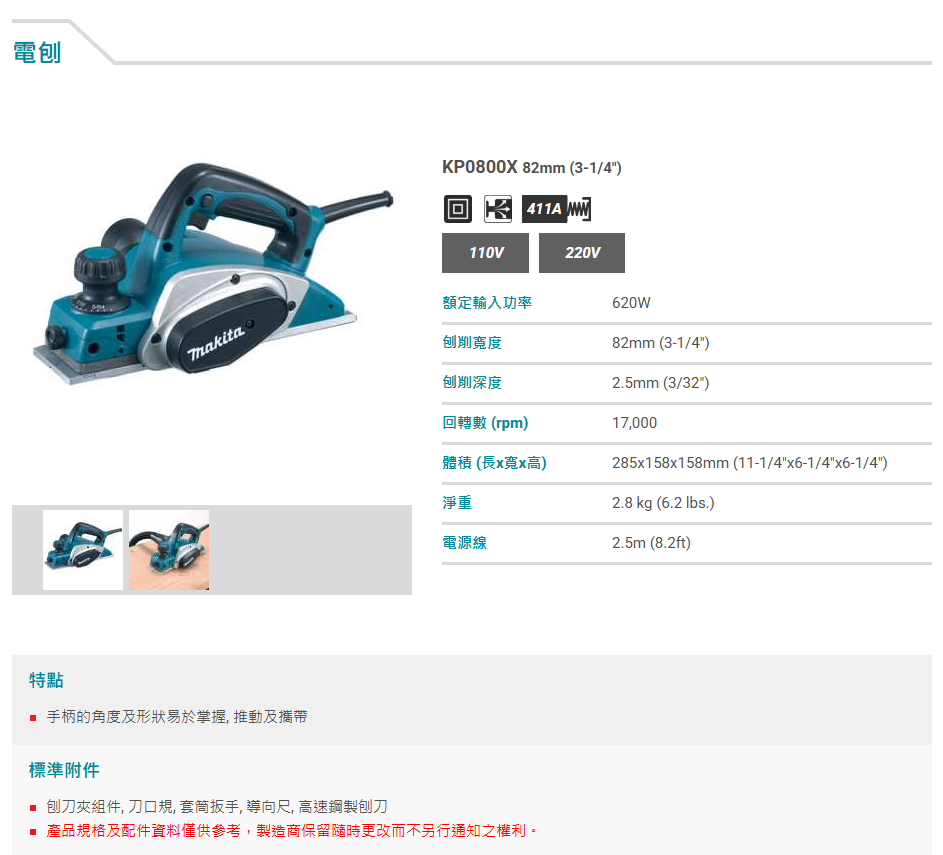Image resolution: width=943 pixels, height=855 pixels.
Task: Click the red disclaimer notice text
Action: point(292,831)
